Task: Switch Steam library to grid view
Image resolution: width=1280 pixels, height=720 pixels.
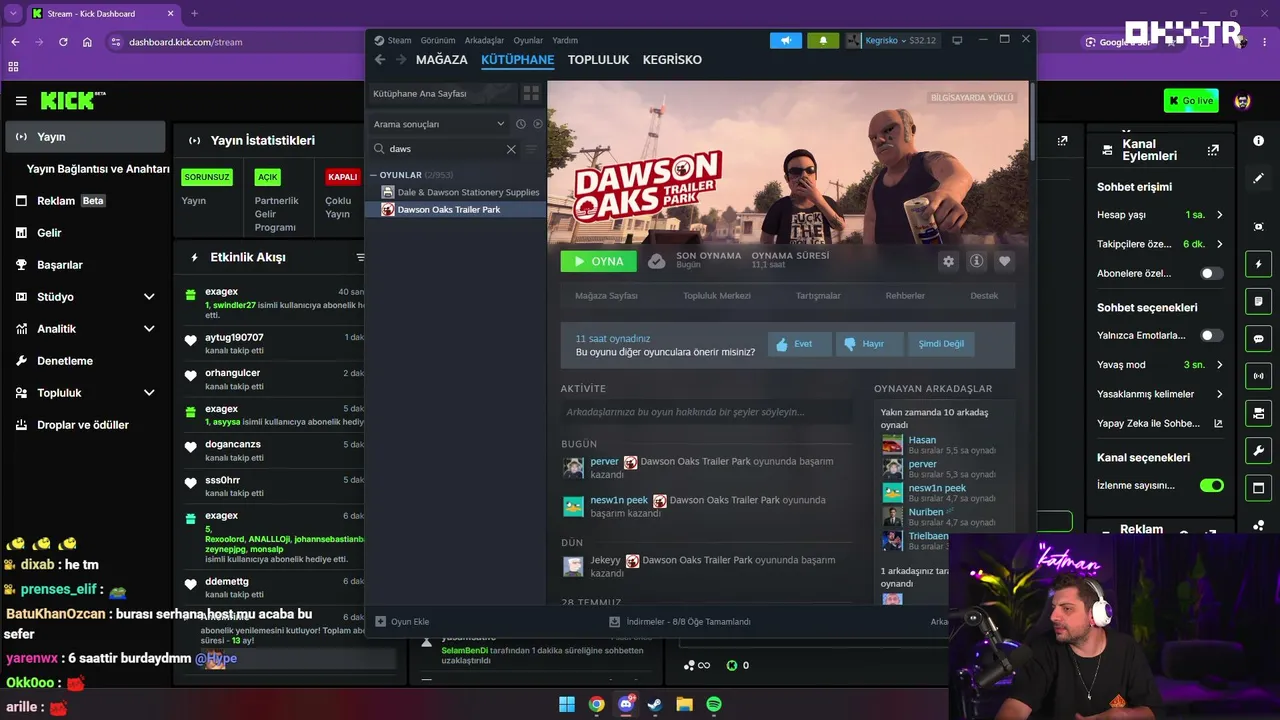Action: coord(531,93)
